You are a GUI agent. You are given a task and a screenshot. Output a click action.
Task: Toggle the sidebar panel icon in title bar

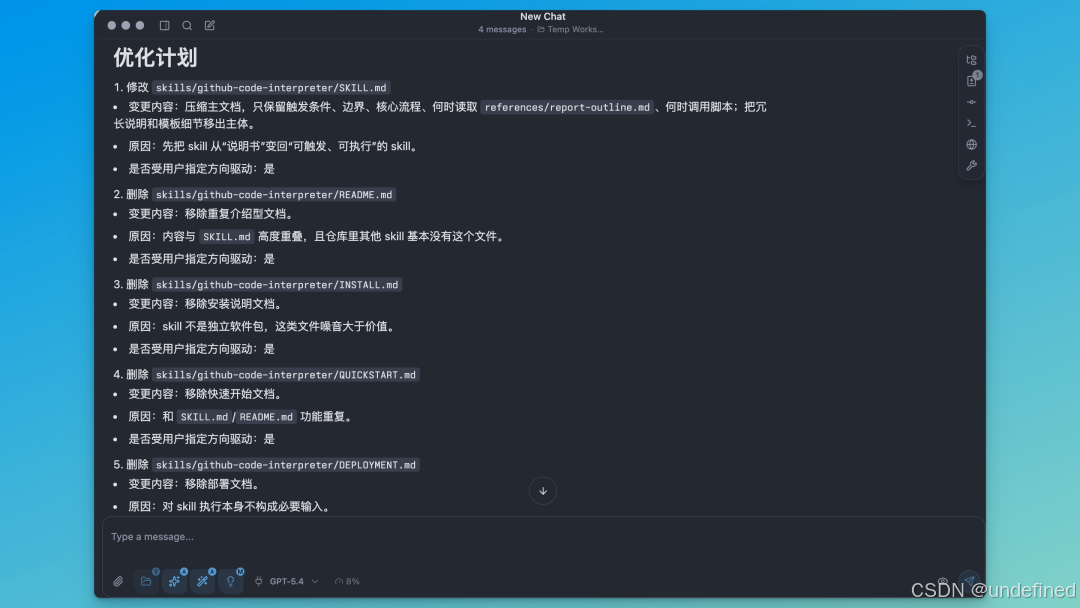(x=165, y=25)
